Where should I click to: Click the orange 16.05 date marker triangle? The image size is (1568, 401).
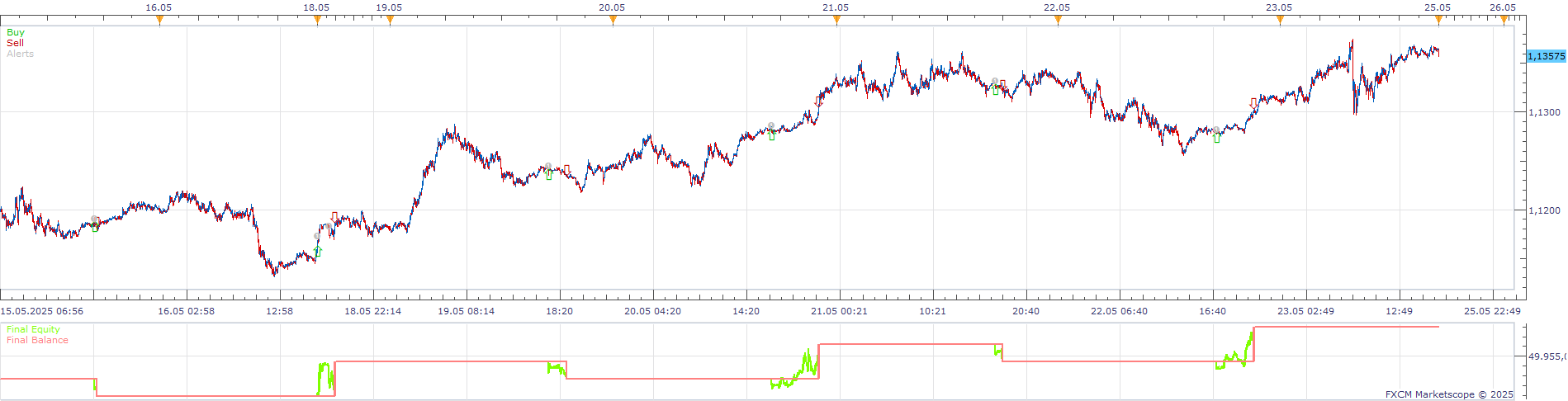[159, 20]
